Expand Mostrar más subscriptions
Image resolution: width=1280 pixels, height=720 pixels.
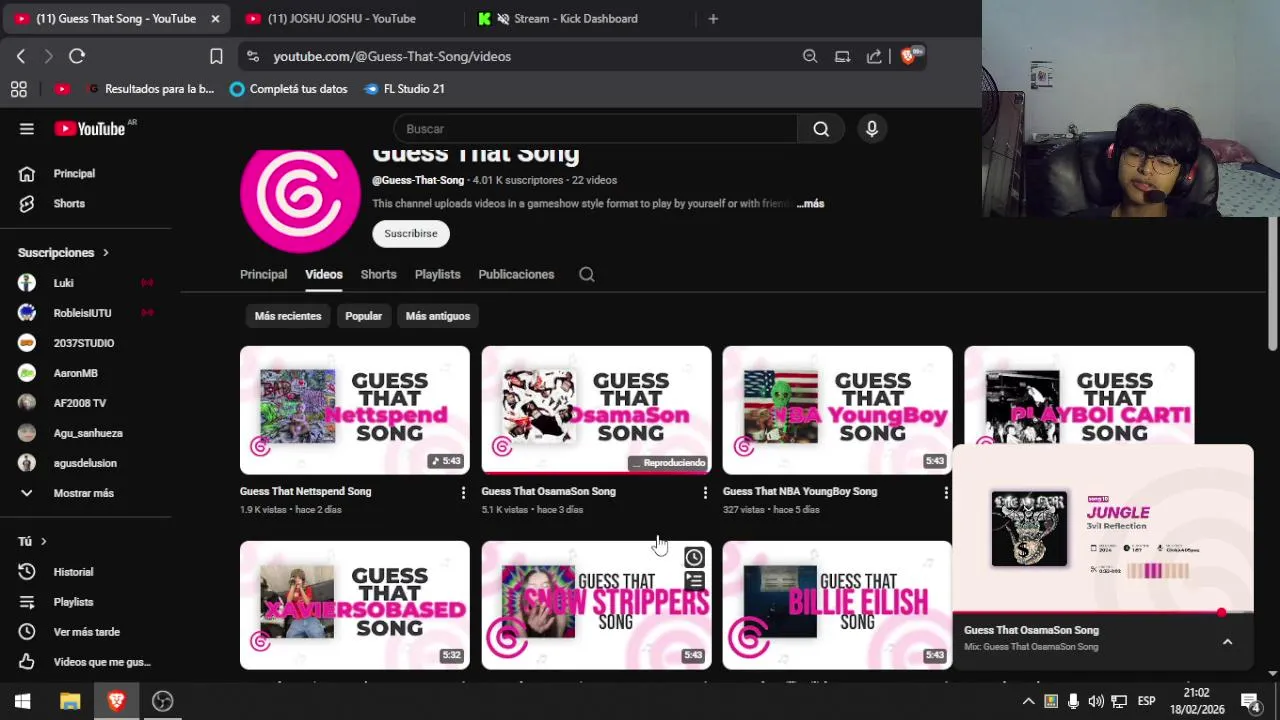pyautogui.click(x=85, y=493)
